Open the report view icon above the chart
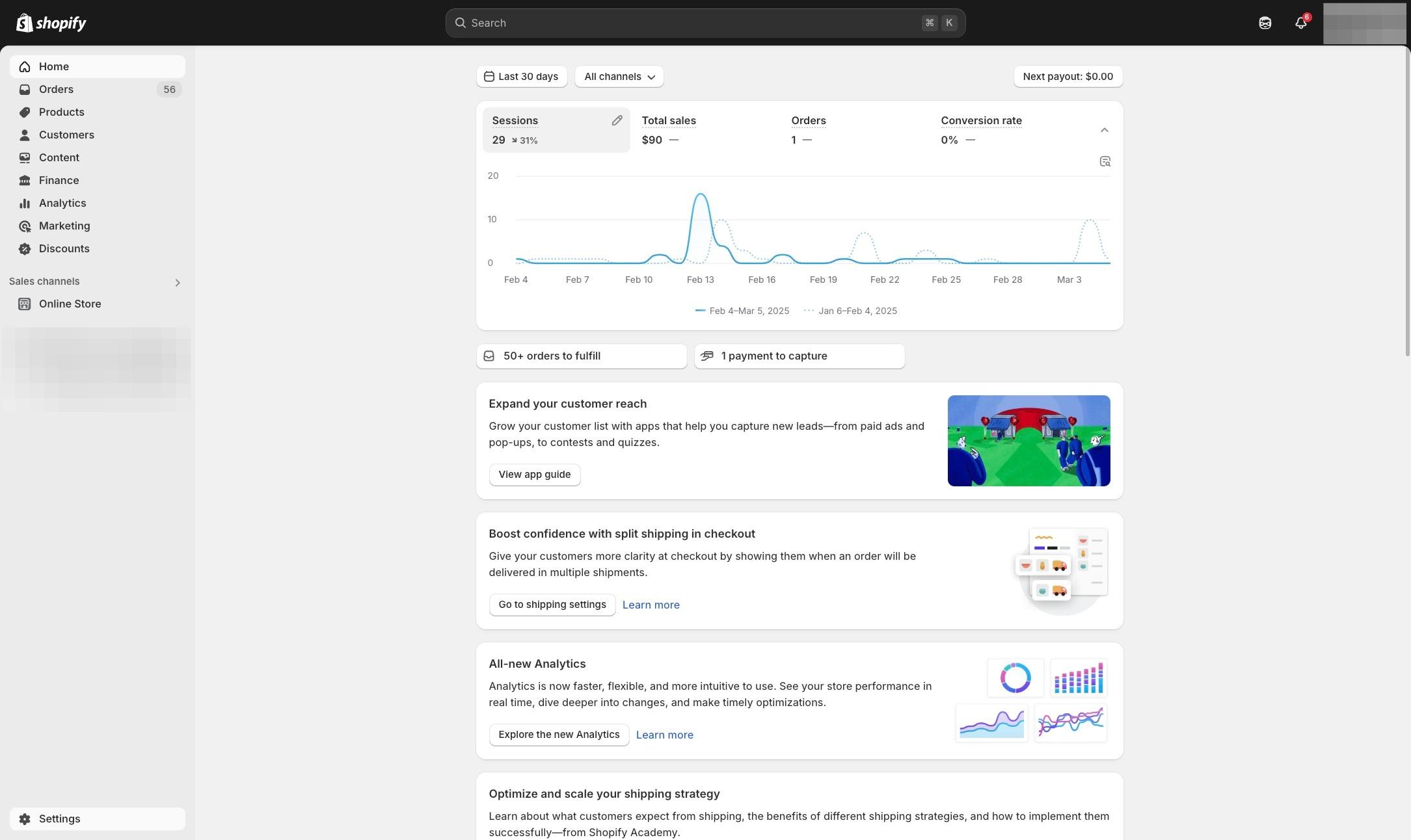This screenshot has height=840, width=1411. coord(1105,161)
